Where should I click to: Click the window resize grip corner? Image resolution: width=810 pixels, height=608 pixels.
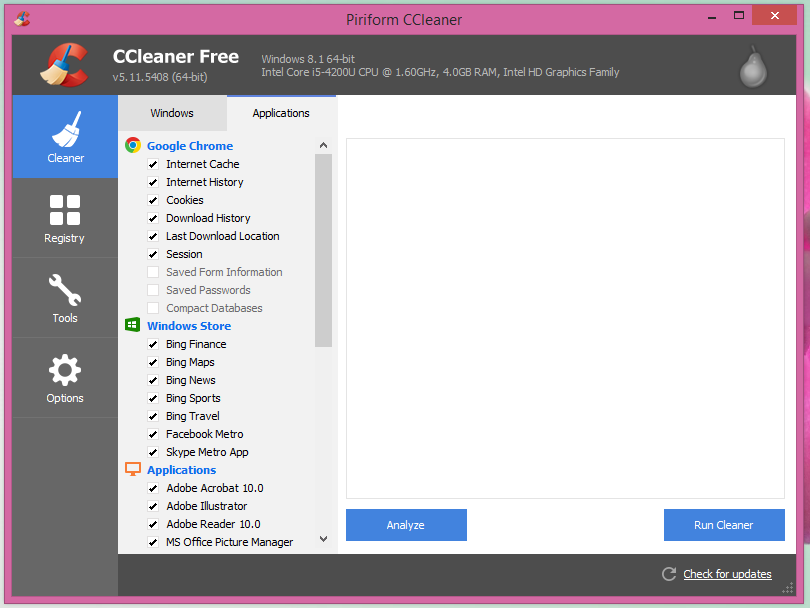[788, 588]
